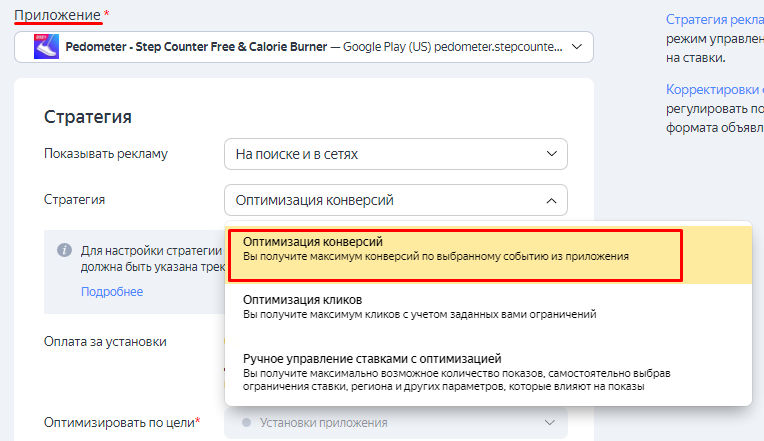Click the chevron arrow of the app selector
This screenshot has height=441, width=764.
click(x=576, y=47)
